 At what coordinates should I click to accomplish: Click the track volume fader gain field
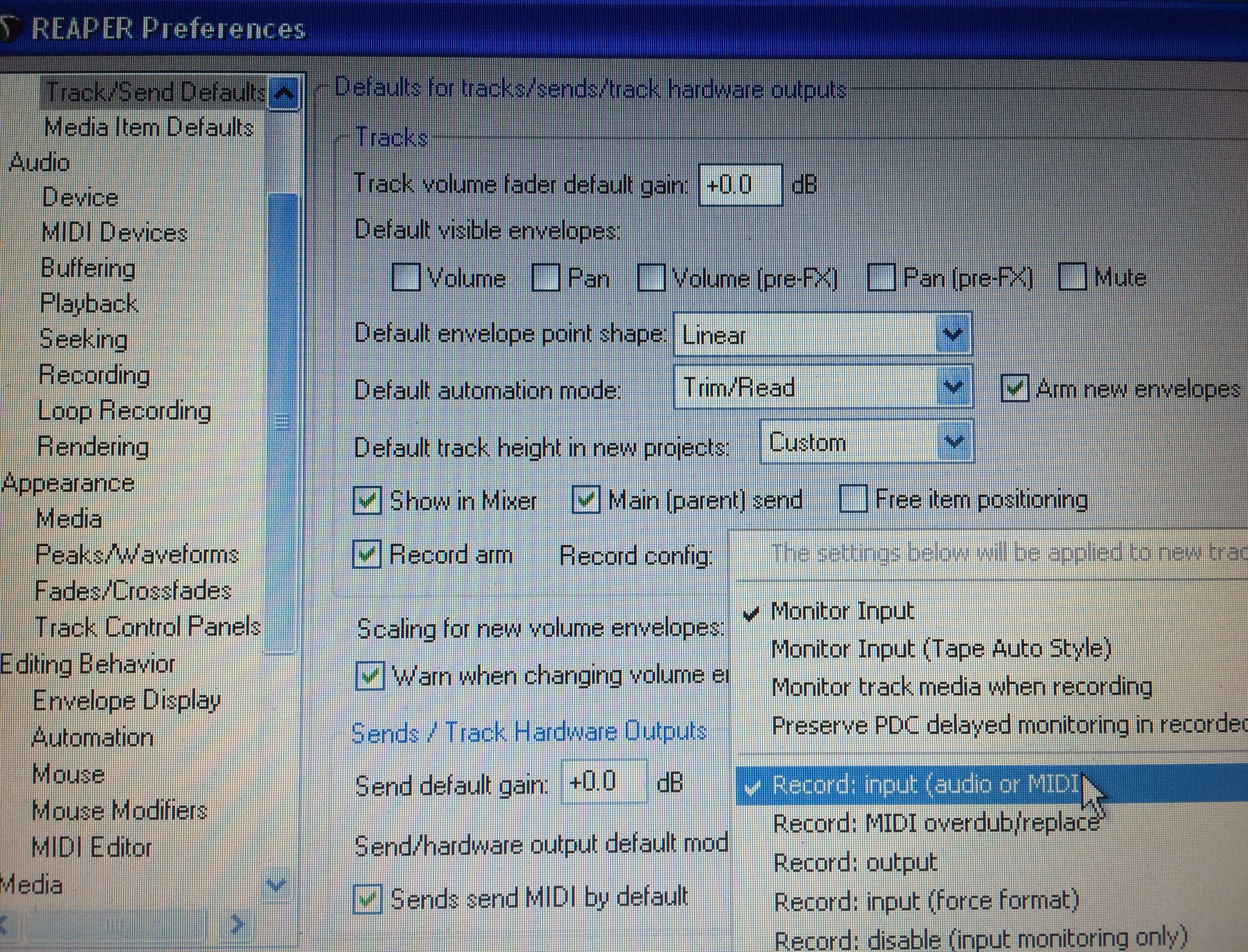coord(739,185)
